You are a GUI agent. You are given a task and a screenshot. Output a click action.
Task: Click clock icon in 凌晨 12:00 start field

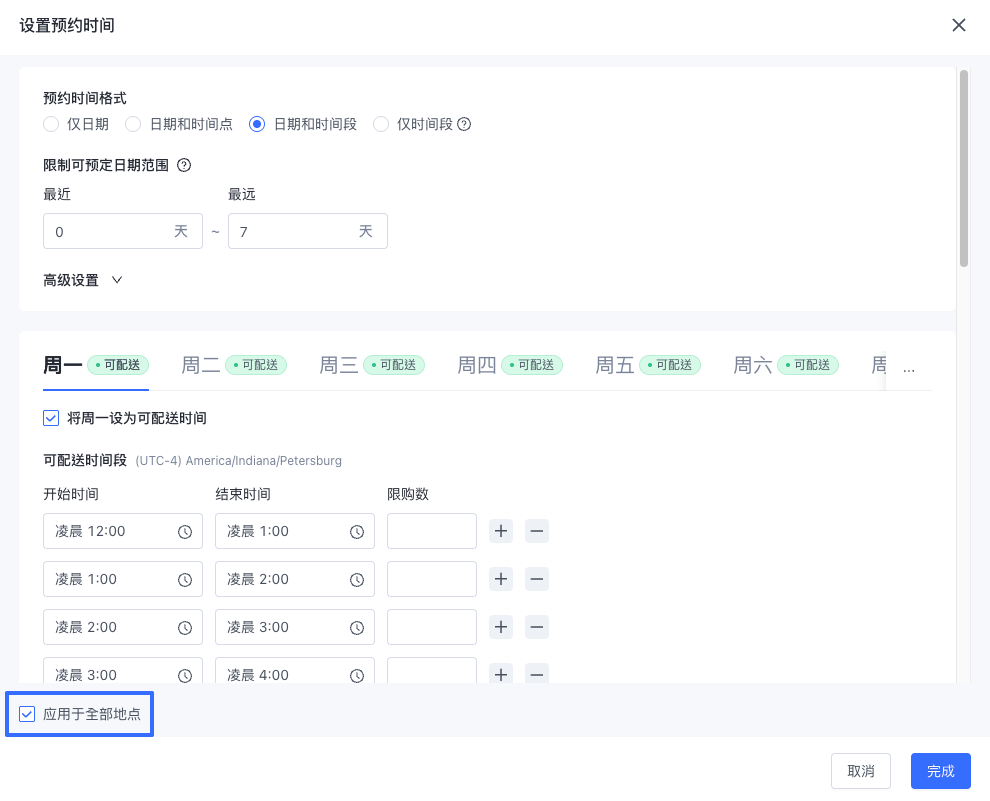pyautogui.click(x=184, y=531)
